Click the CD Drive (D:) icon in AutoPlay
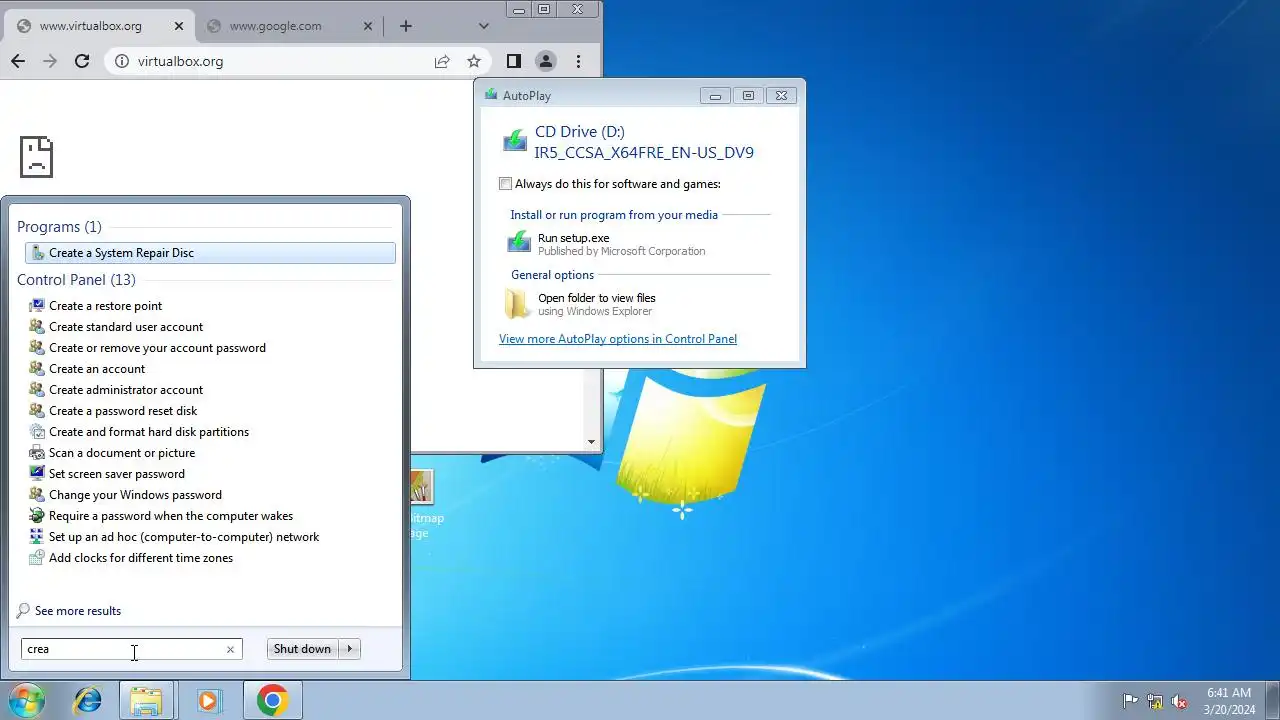The image size is (1280, 720). (x=515, y=141)
